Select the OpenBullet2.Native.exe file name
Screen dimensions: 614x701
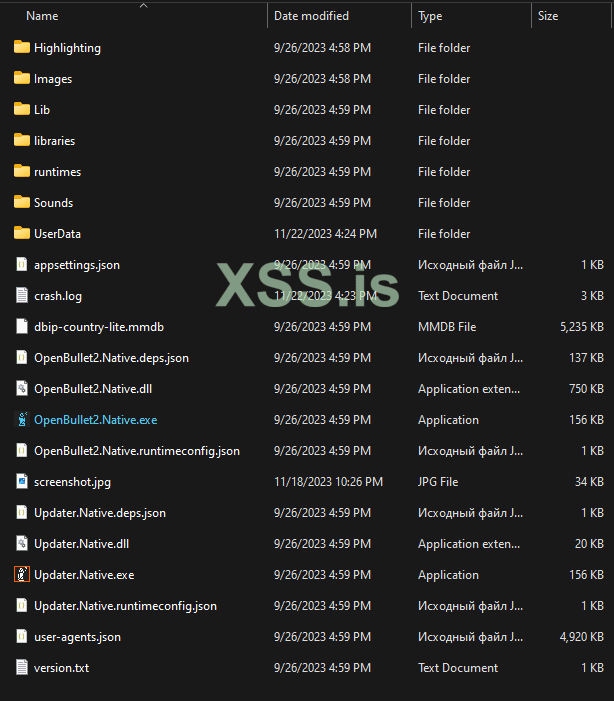coord(96,420)
